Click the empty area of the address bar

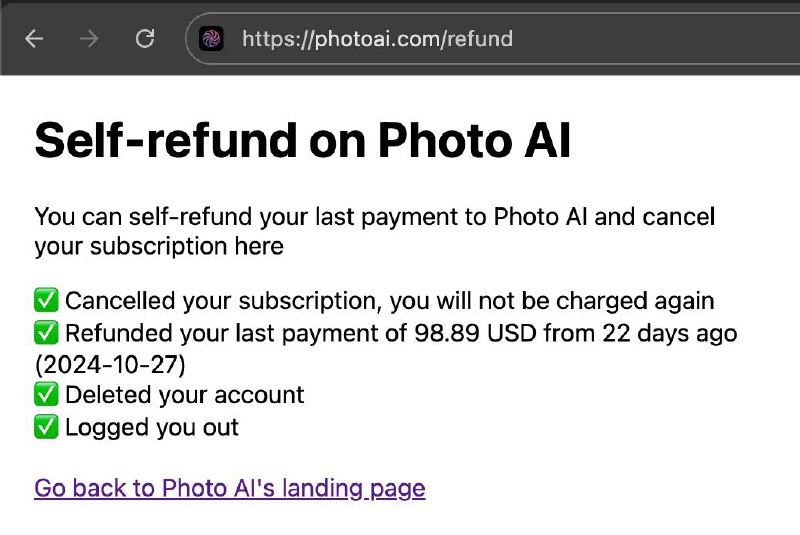pyautogui.click(x=658, y=39)
